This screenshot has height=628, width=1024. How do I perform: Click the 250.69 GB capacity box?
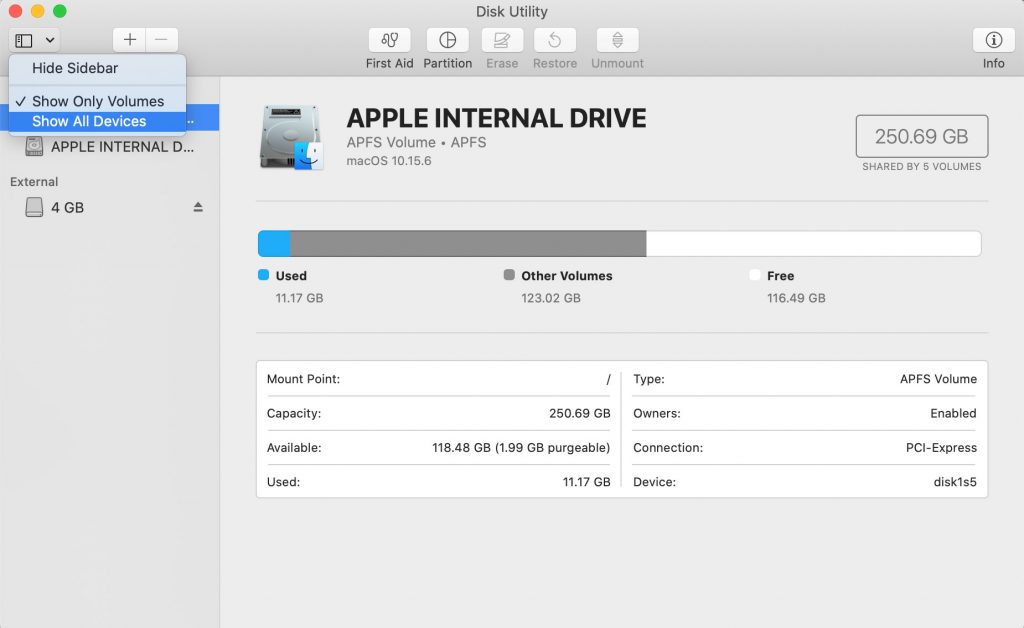921,136
